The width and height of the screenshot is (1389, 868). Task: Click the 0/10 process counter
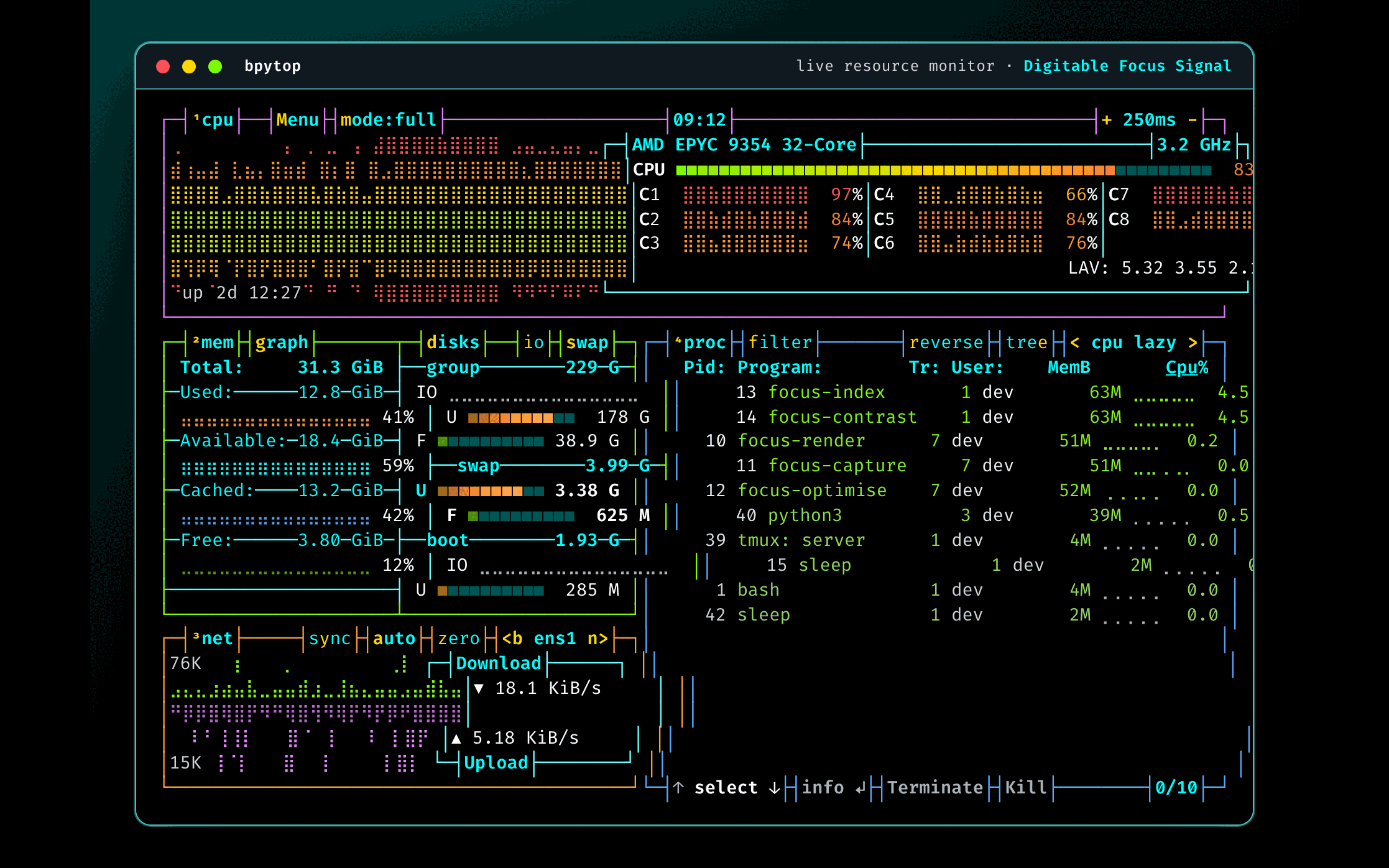click(x=1176, y=787)
